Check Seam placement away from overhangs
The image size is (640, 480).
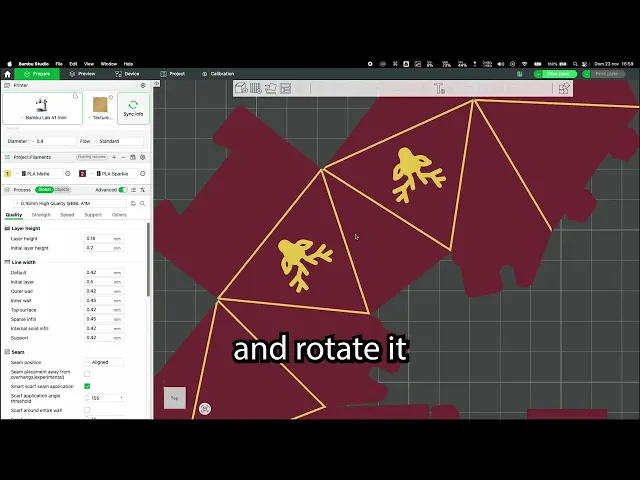tap(87, 374)
